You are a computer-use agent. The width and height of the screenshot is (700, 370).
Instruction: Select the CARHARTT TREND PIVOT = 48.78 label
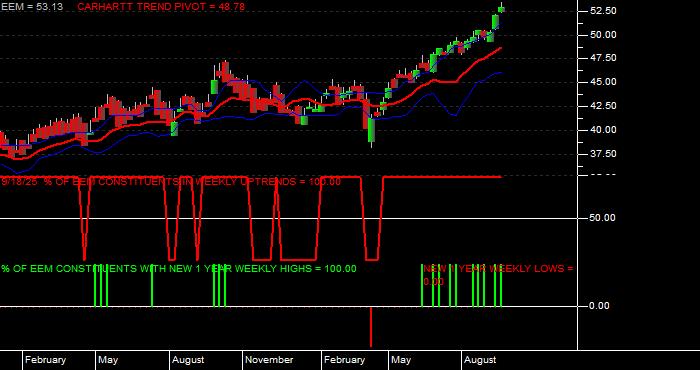point(161,7)
